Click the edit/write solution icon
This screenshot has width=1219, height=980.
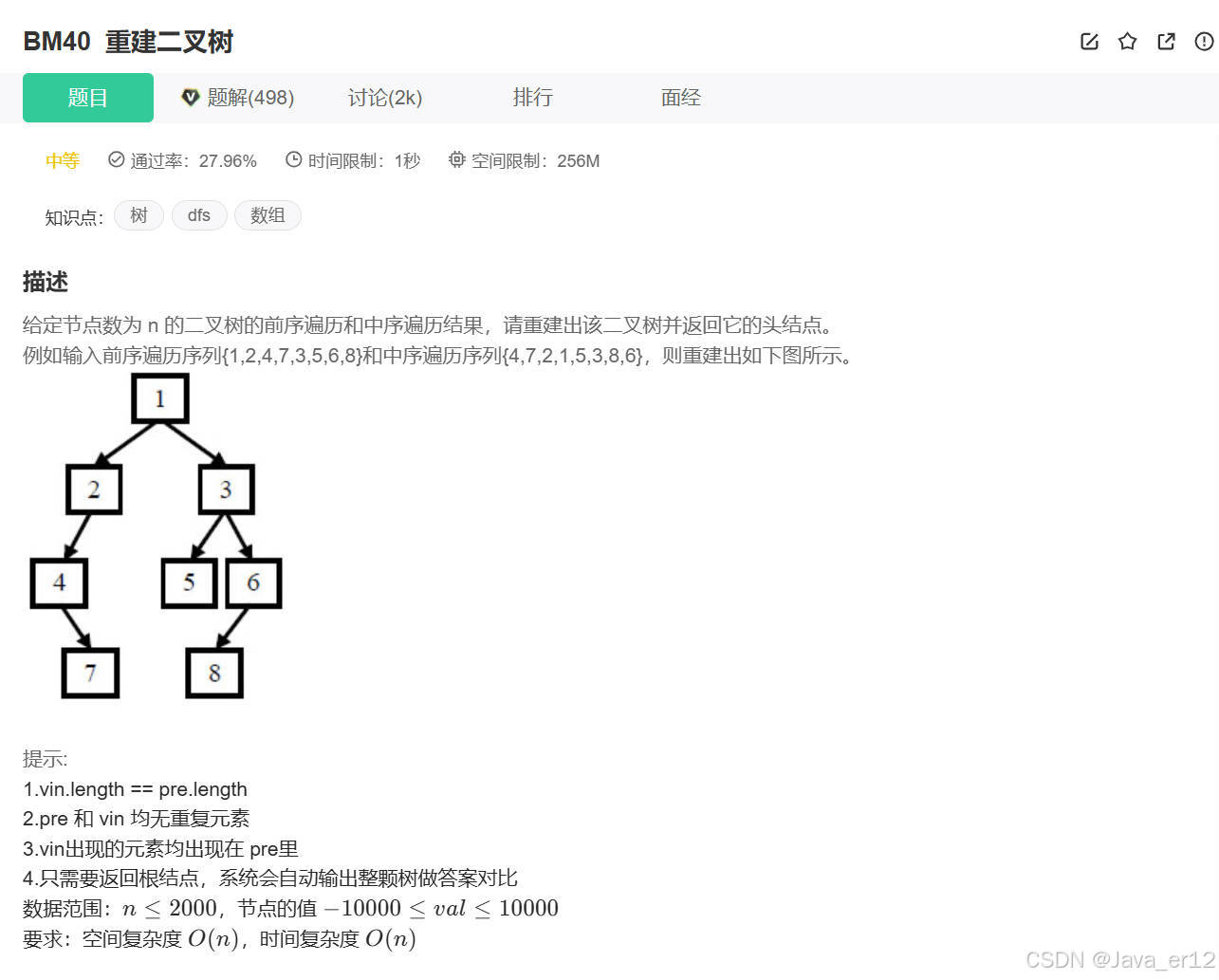click(1088, 41)
